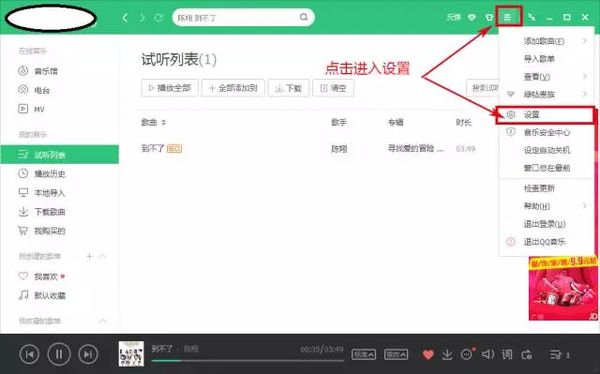Download the playing song from player bar
The width and height of the screenshot is (600, 374).
447,355
